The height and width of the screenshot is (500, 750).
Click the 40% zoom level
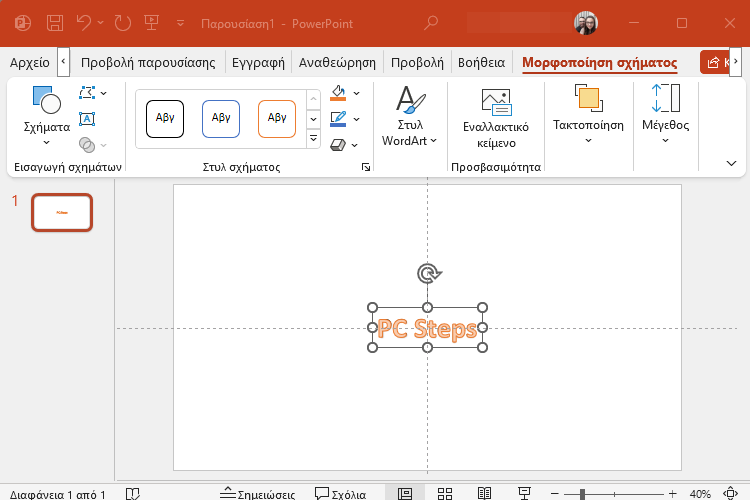700,494
